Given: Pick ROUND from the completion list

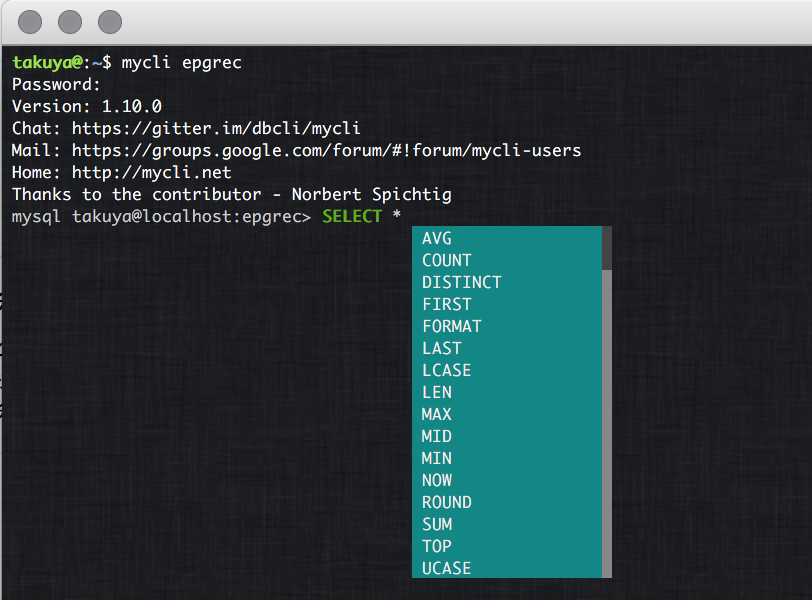Looking at the screenshot, I should (507, 502).
